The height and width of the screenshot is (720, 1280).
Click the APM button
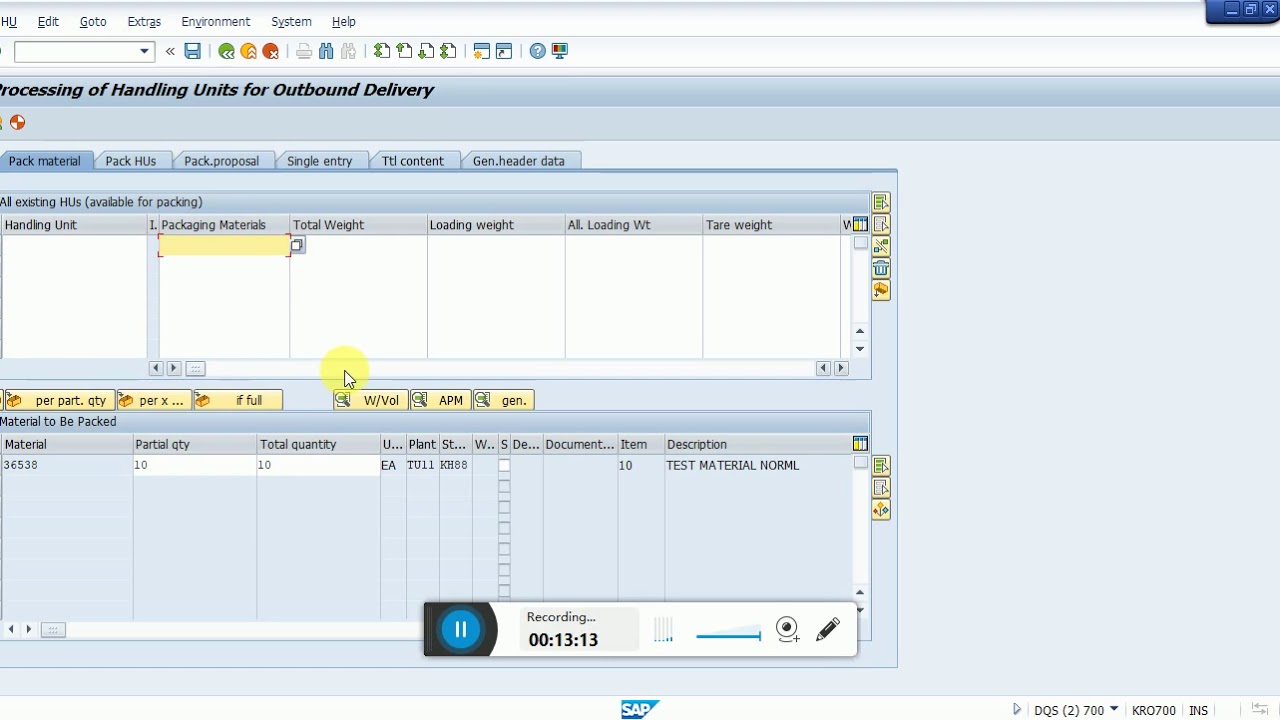(x=441, y=400)
